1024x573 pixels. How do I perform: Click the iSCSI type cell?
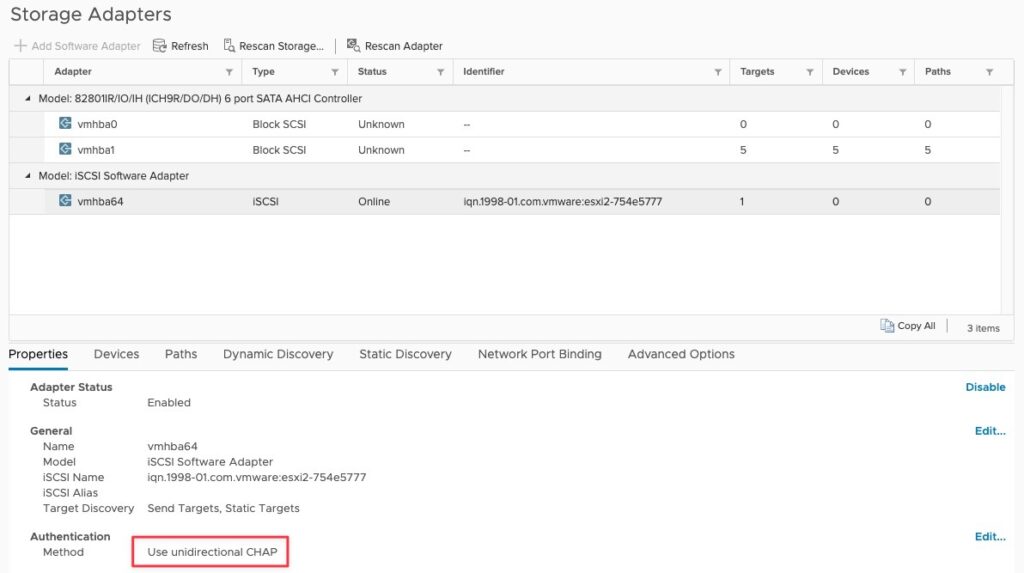266,201
